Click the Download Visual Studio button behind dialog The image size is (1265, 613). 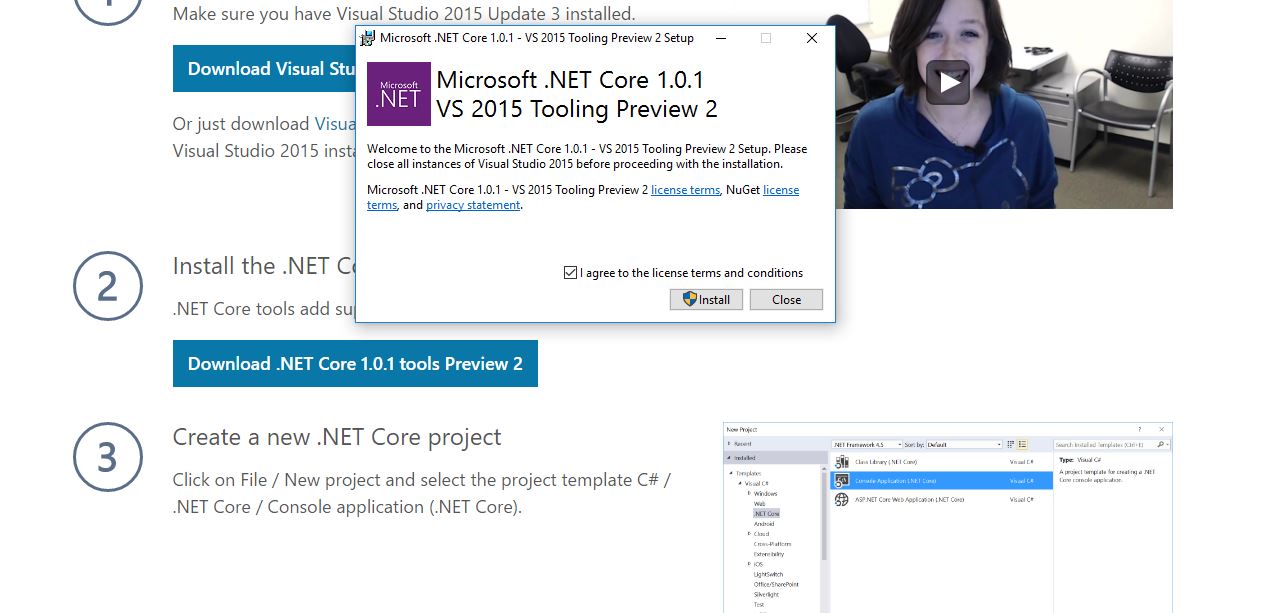coord(264,69)
